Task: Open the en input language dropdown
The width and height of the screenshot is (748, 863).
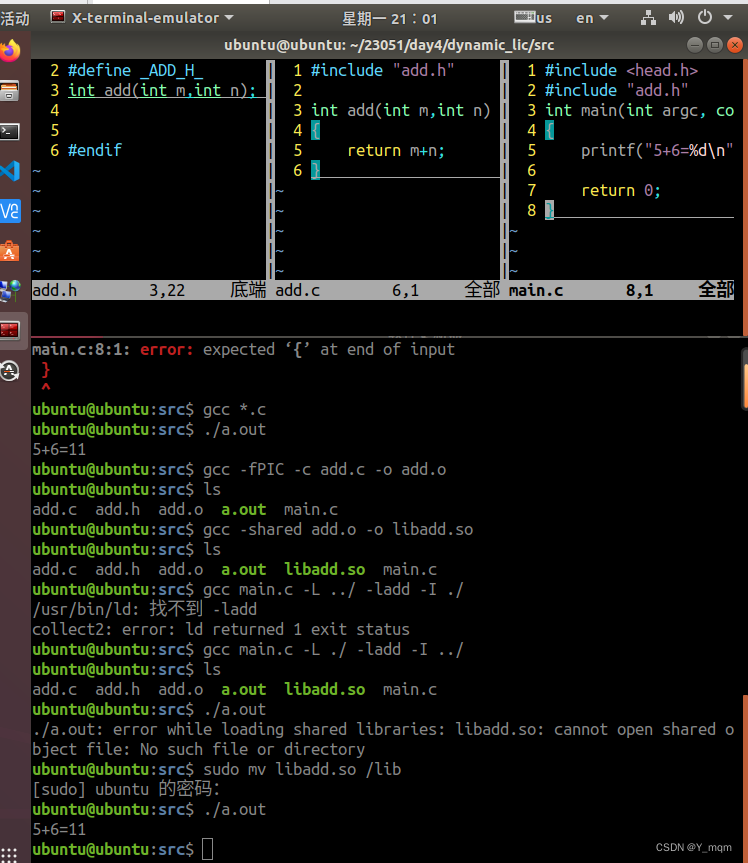Action: [x=592, y=18]
